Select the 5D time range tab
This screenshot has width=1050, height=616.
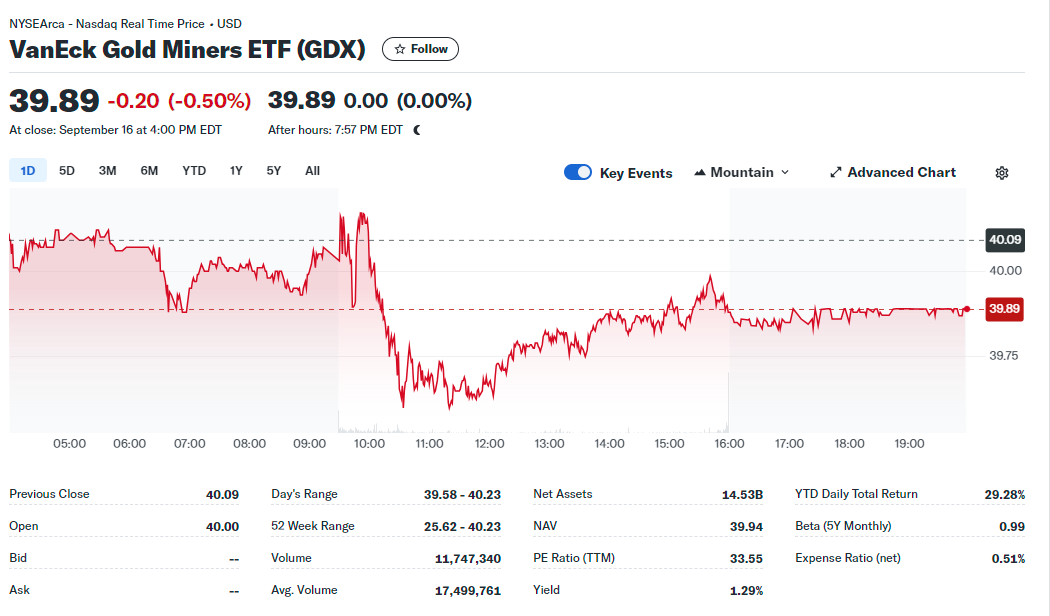tap(67, 171)
